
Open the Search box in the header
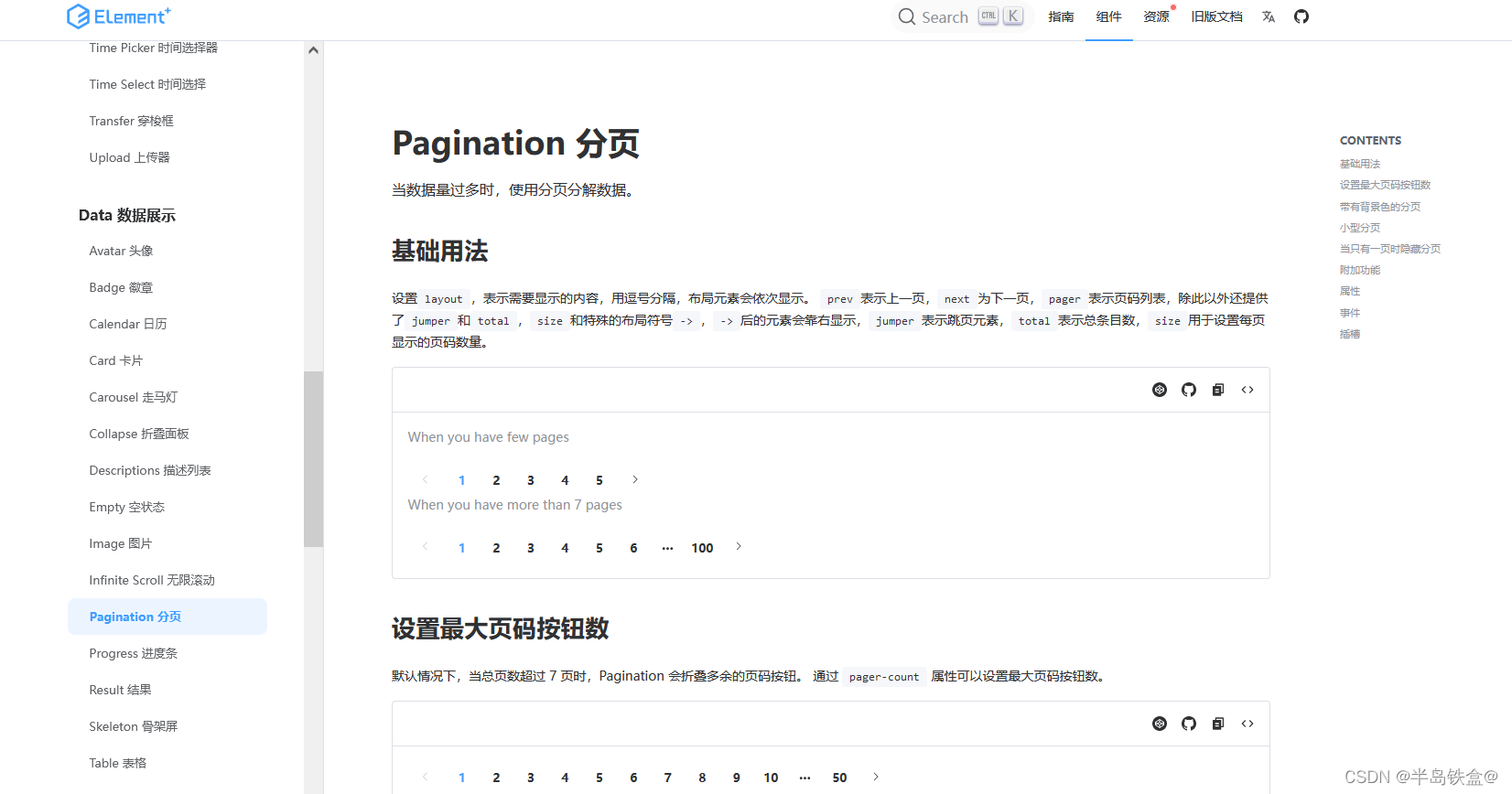click(961, 16)
